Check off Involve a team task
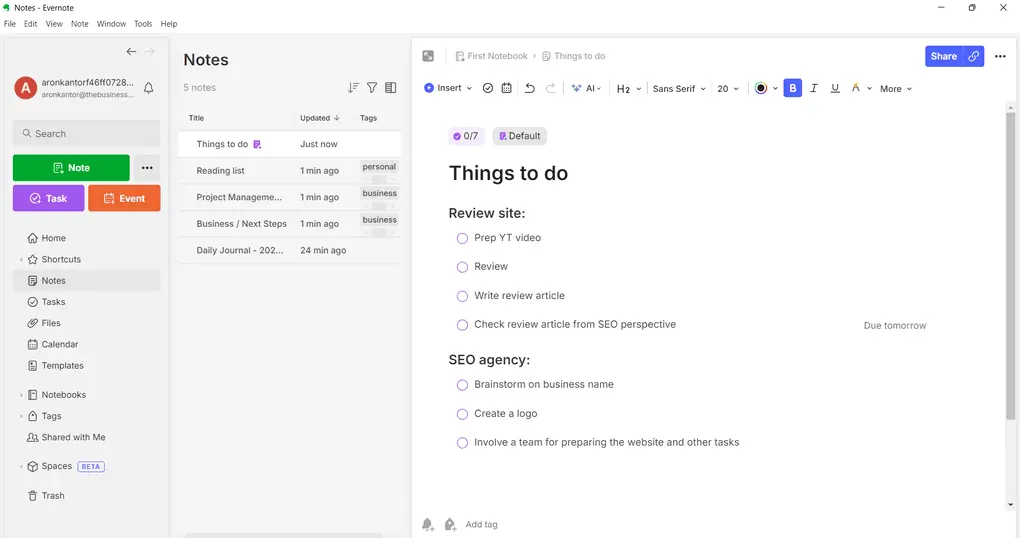Screen dimensions: 1020x538 click(462, 443)
